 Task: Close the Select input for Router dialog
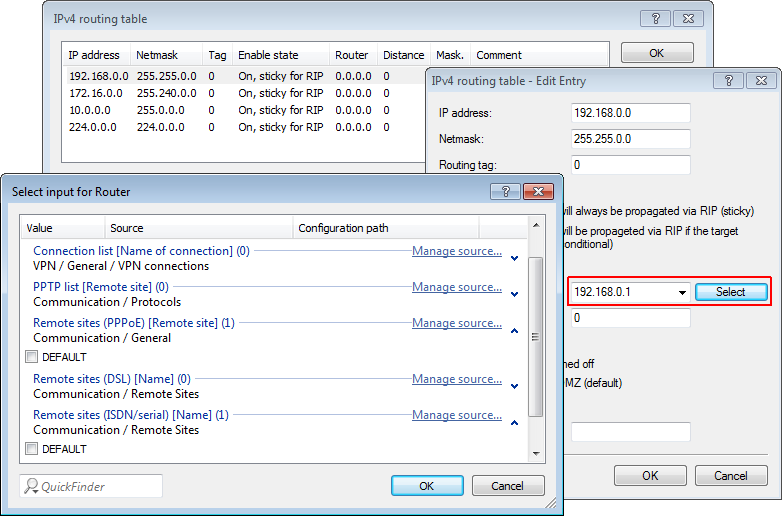(537, 191)
